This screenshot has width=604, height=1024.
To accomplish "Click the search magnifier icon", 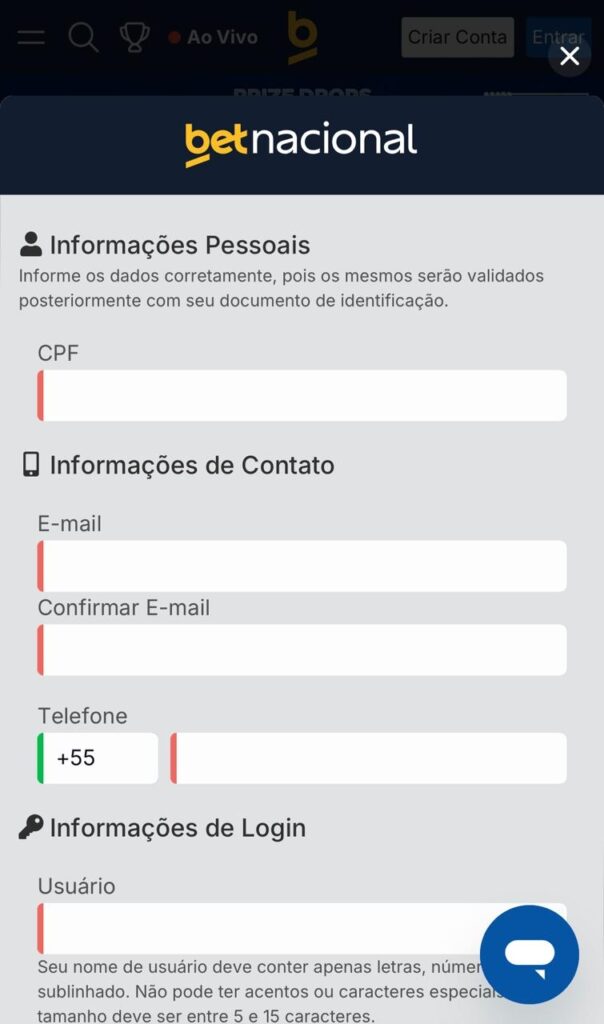I will coord(84,37).
